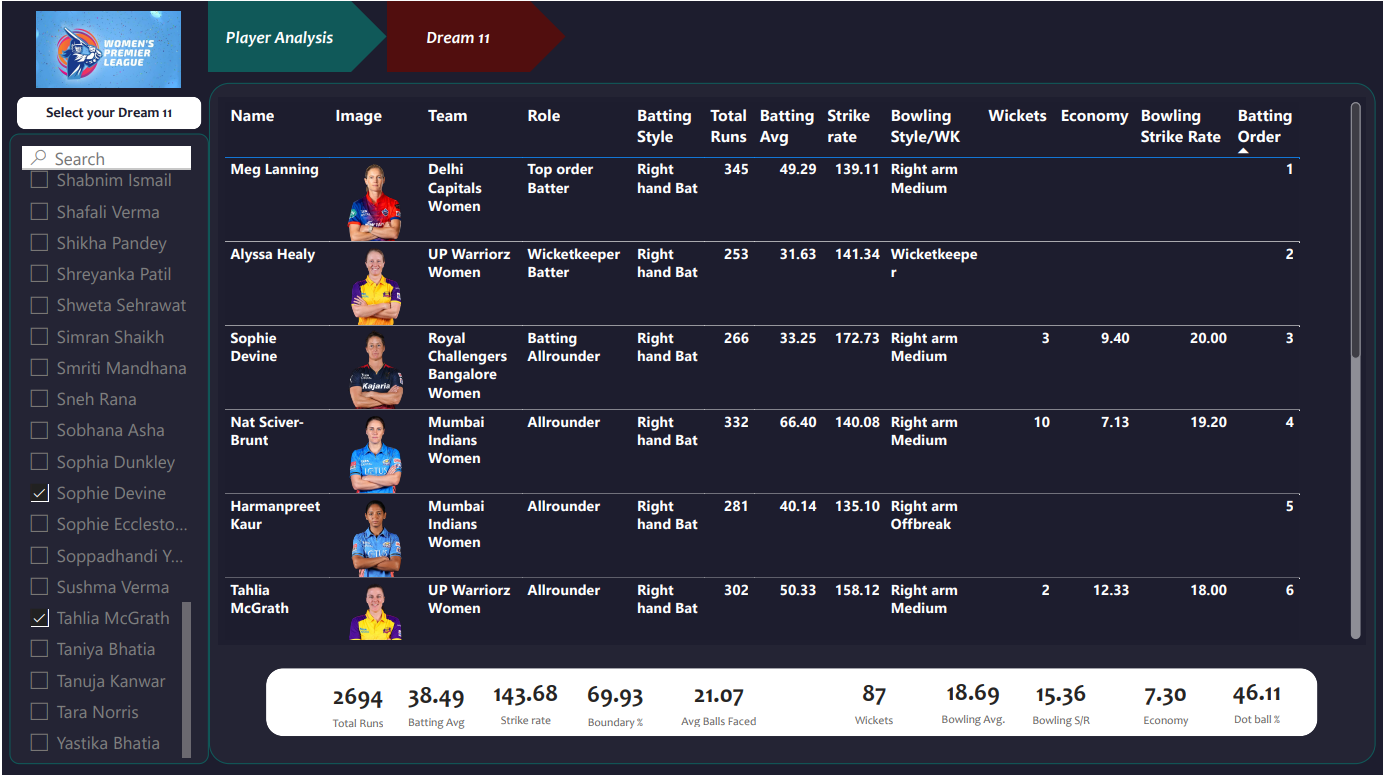Check Sobhana Asha checkbox
The image size is (1385, 775).
pos(39,430)
